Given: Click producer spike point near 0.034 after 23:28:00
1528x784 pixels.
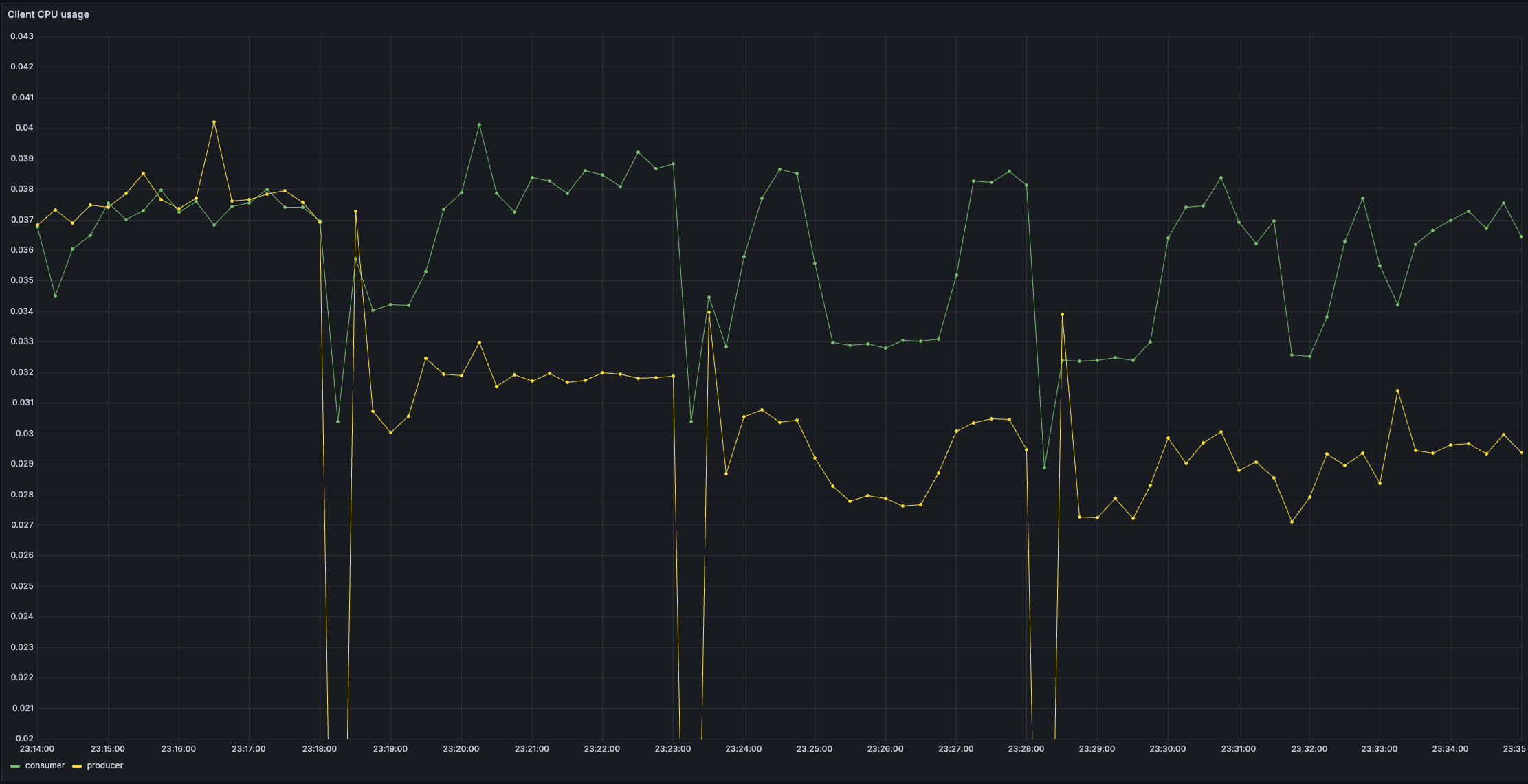Looking at the screenshot, I should point(1062,315).
